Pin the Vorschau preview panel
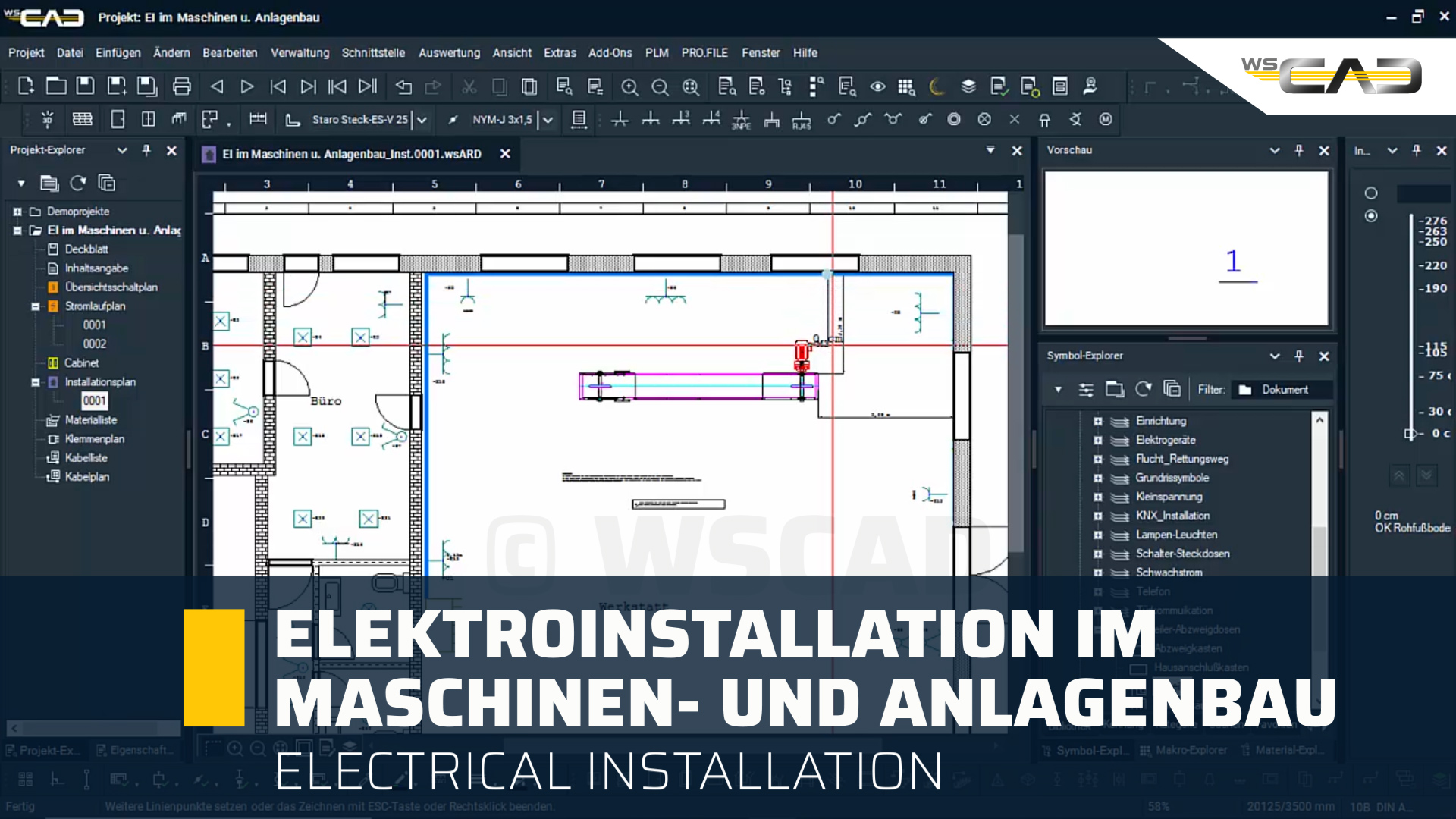 [1299, 150]
